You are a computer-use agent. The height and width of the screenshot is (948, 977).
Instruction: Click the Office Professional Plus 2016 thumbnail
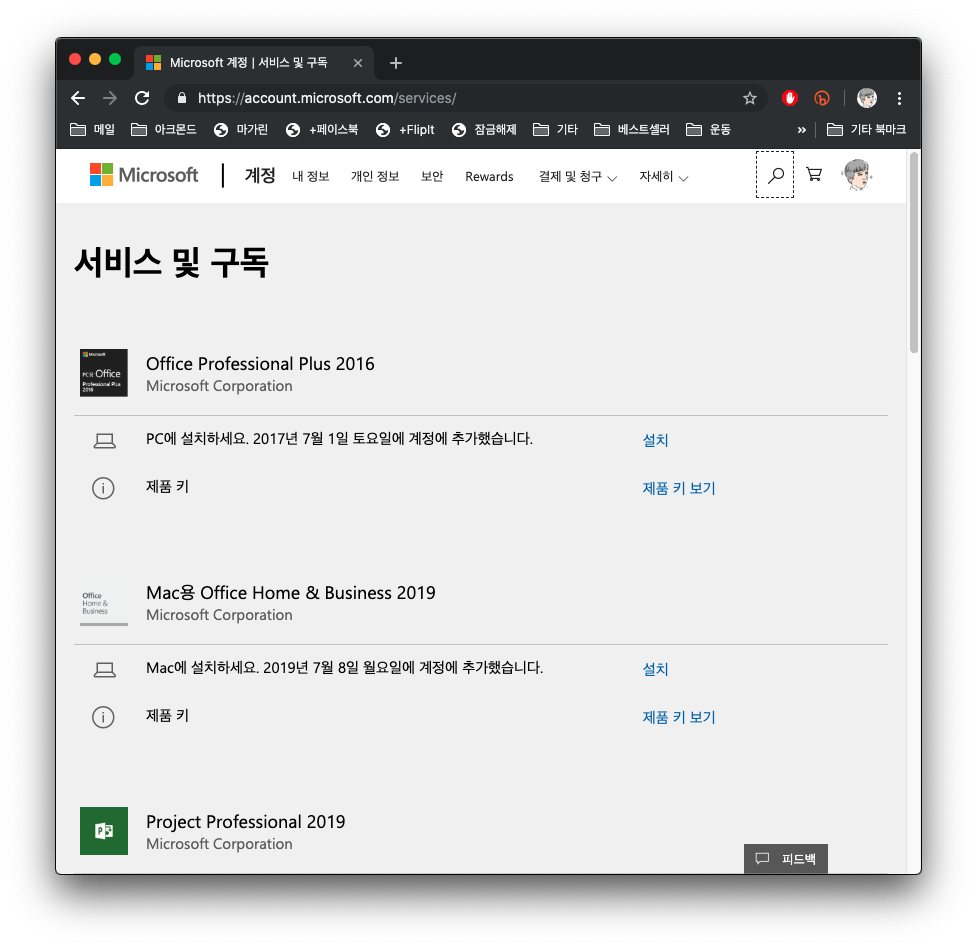[x=104, y=373]
